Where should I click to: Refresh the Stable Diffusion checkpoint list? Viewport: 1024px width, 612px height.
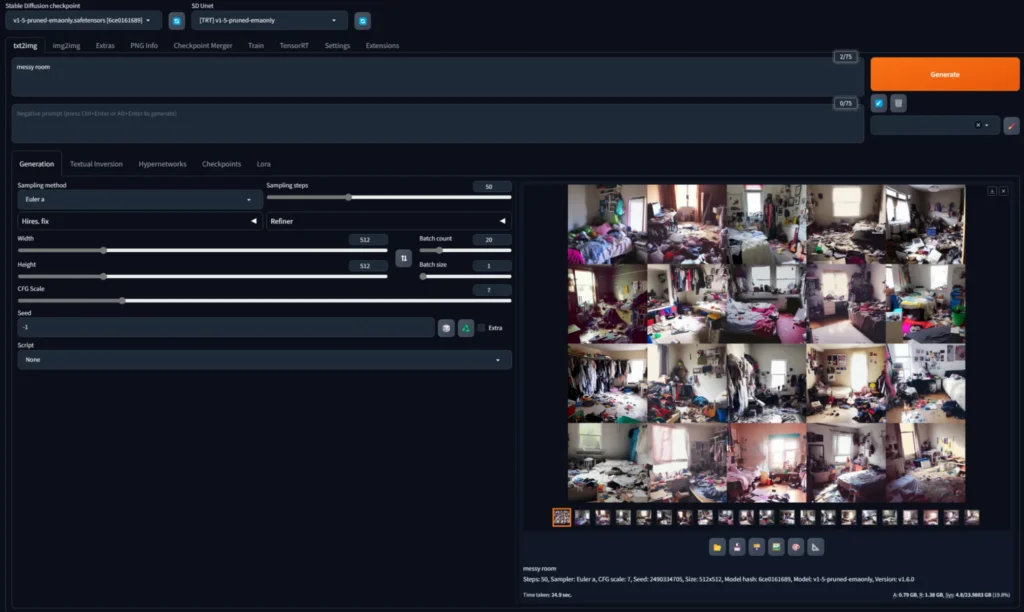tap(176, 20)
